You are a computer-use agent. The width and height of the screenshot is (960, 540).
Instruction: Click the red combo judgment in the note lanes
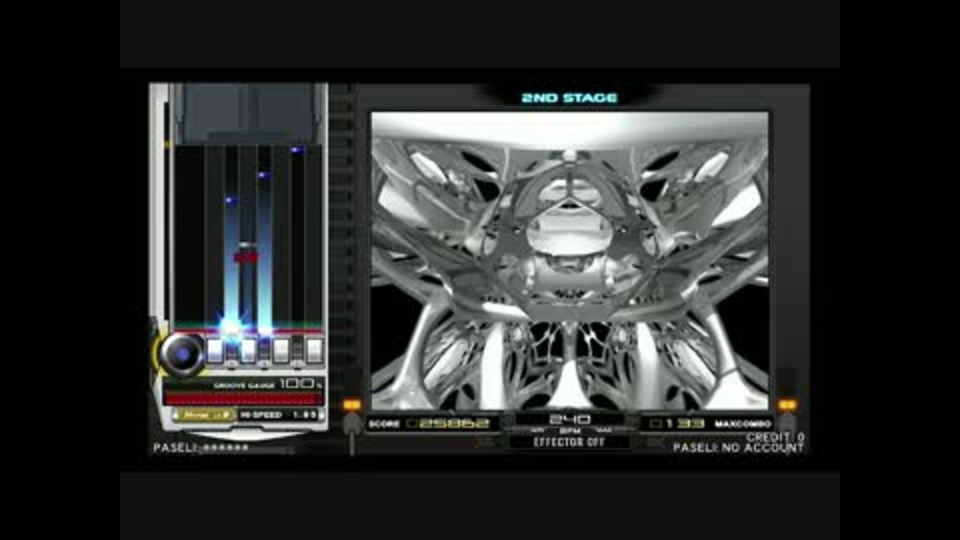[x=246, y=258]
